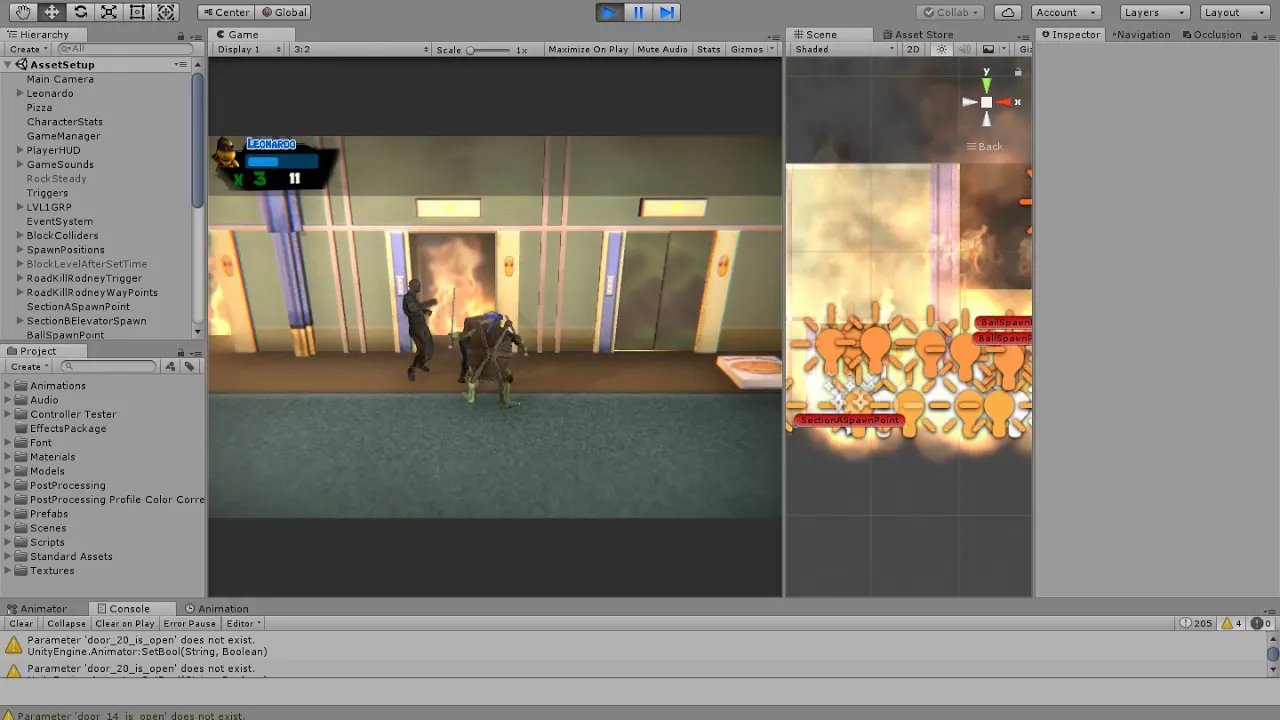Clear the console log
Viewport: 1280px width, 720px height.
[x=21, y=623]
